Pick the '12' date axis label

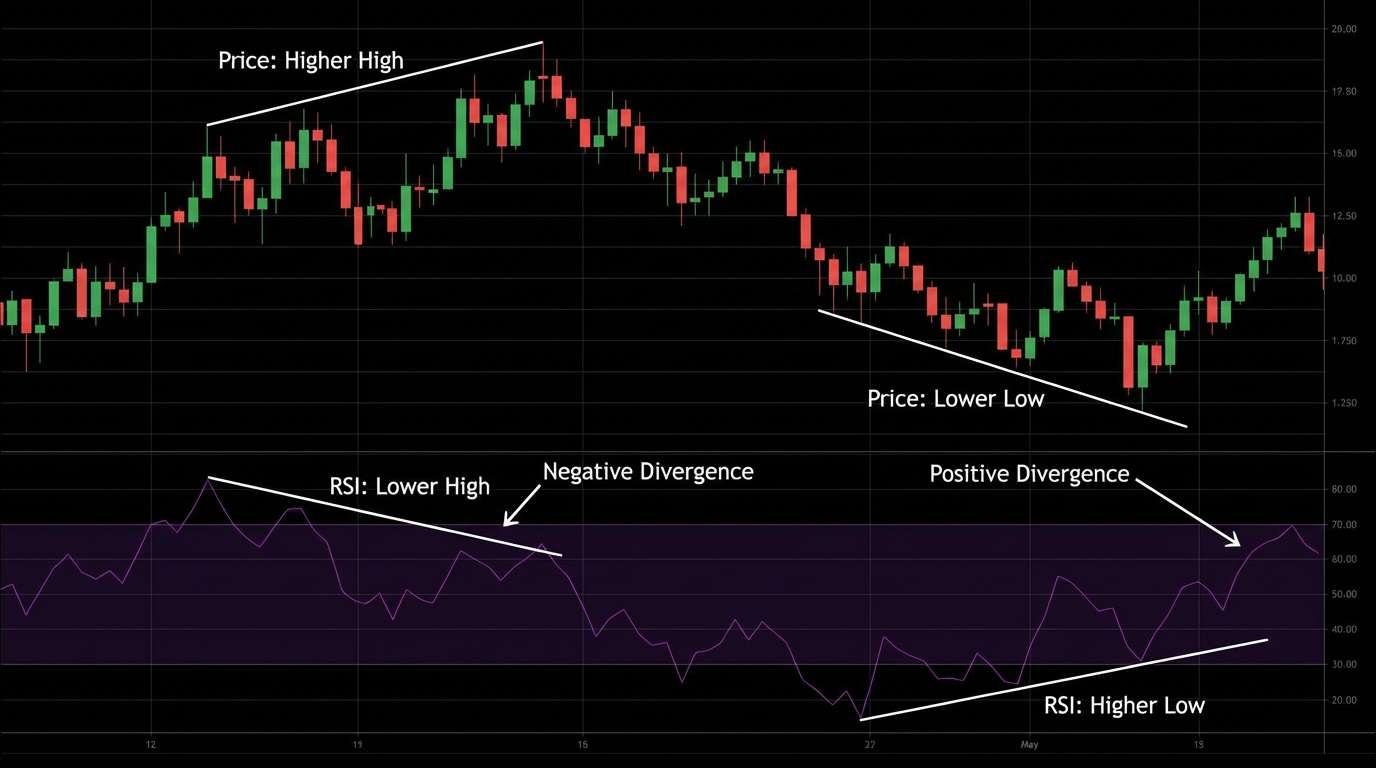[150, 745]
